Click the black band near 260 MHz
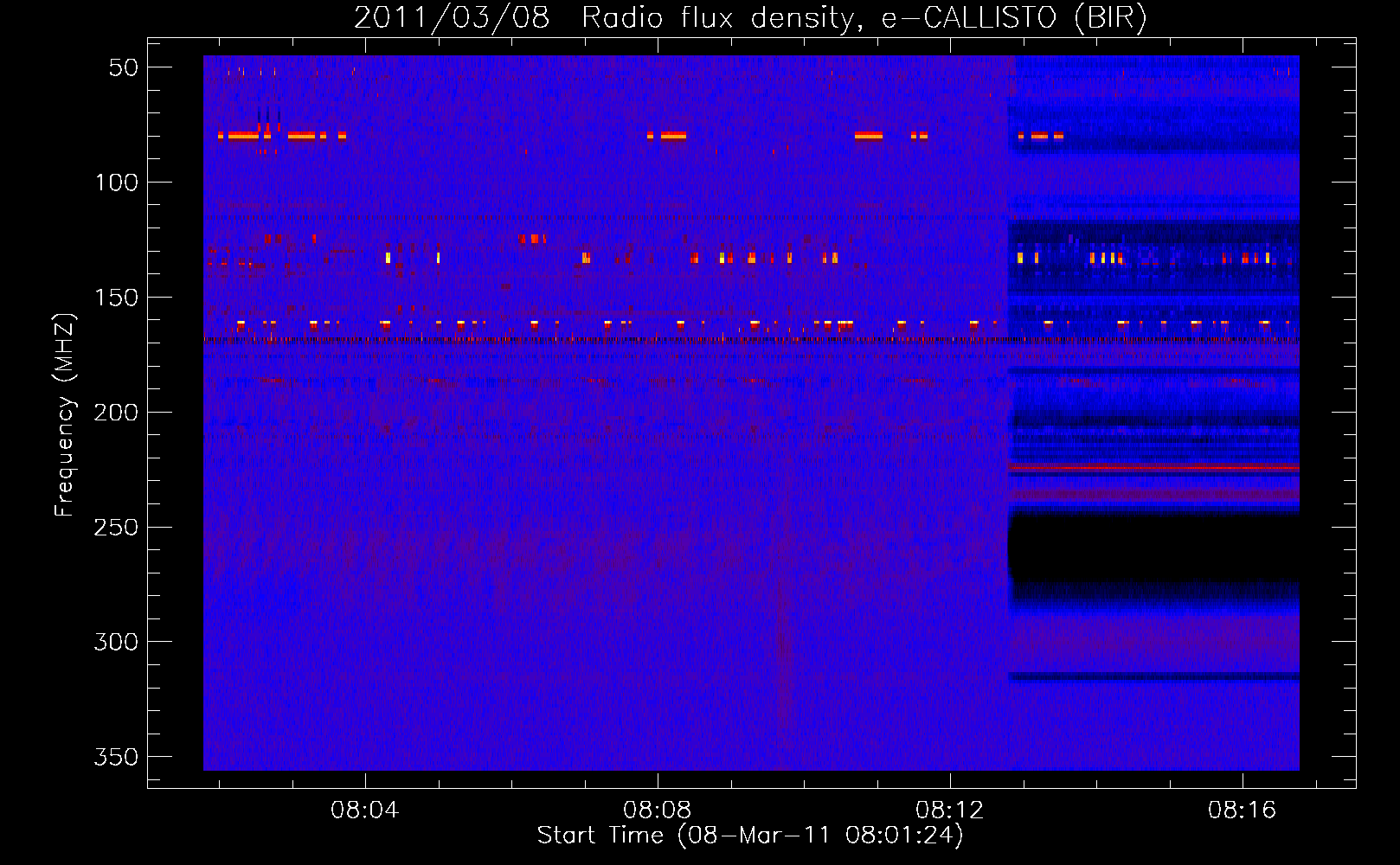Viewport: 1400px width, 865px height. (1153, 548)
